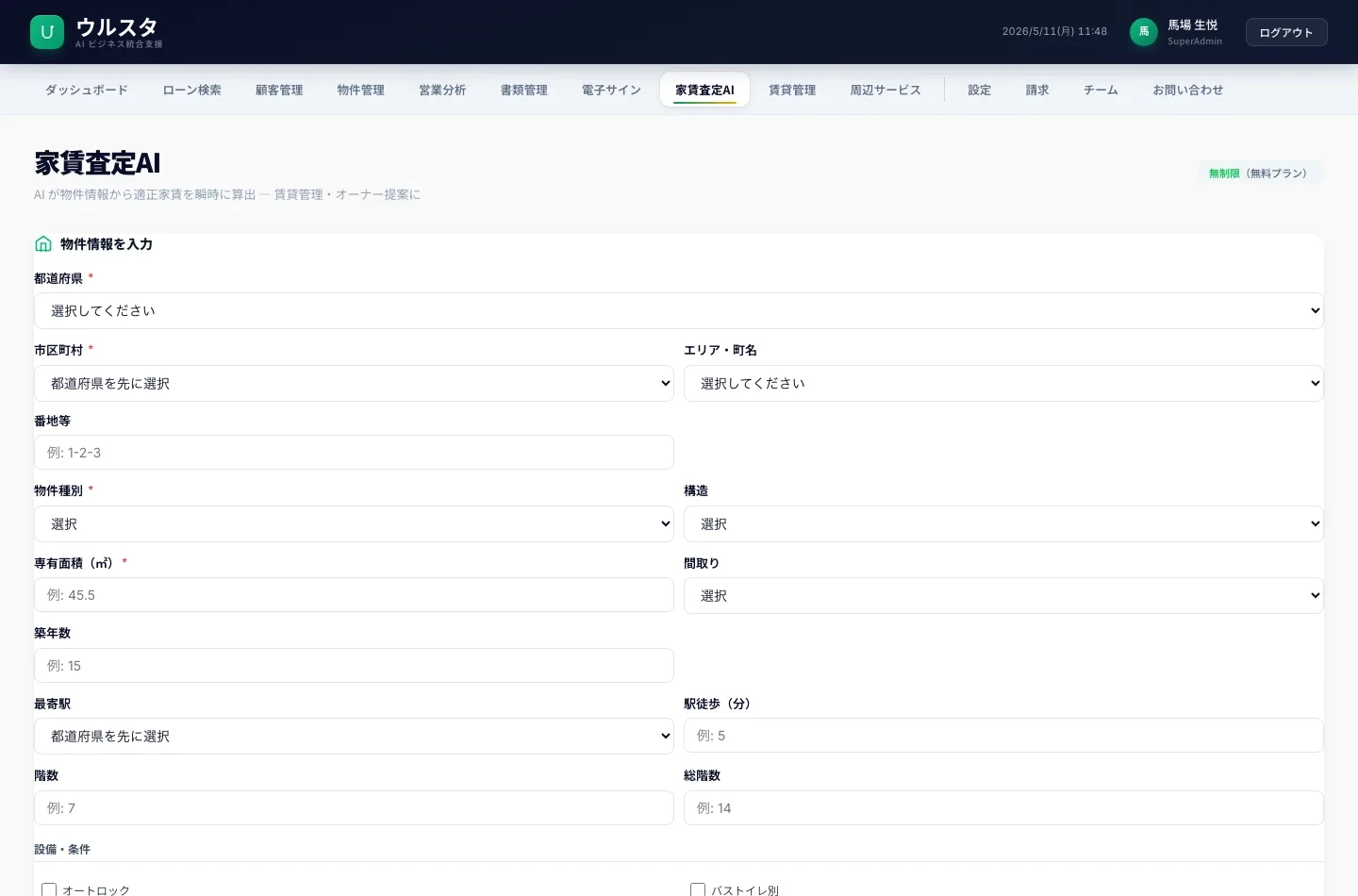Click the ウルスタ brand name
Image resolution: width=1358 pixels, height=896 pixels.
coord(117,26)
